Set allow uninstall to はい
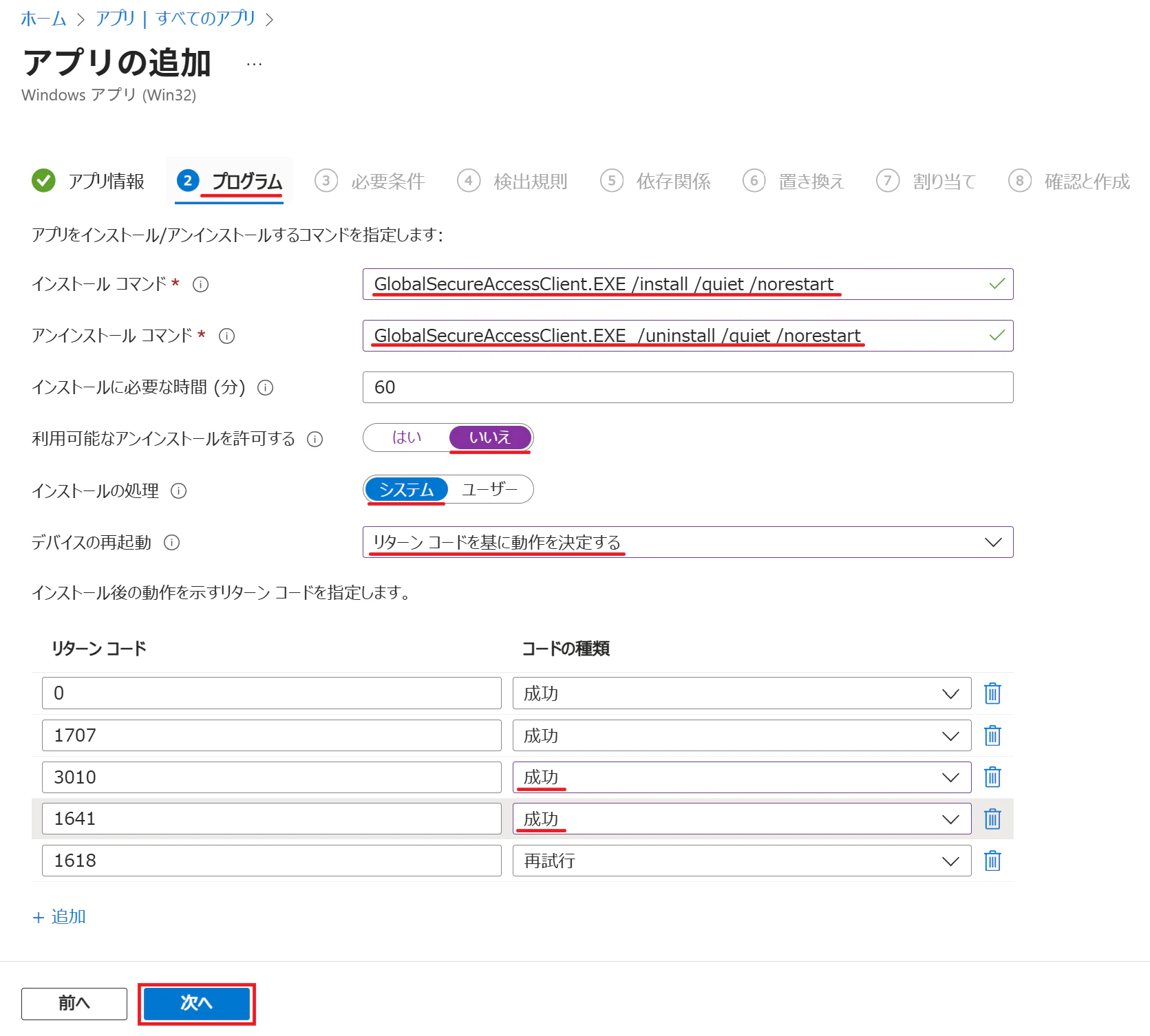 click(407, 438)
